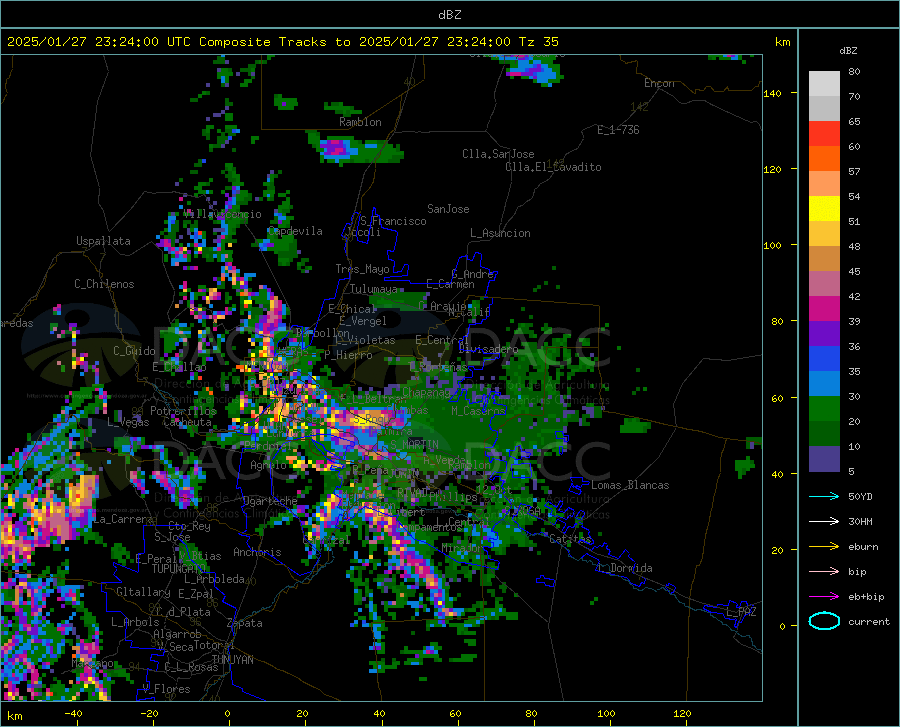The height and width of the screenshot is (727, 900).
Task: Pick the magenta band in dBZ scale
Action: coord(824,309)
